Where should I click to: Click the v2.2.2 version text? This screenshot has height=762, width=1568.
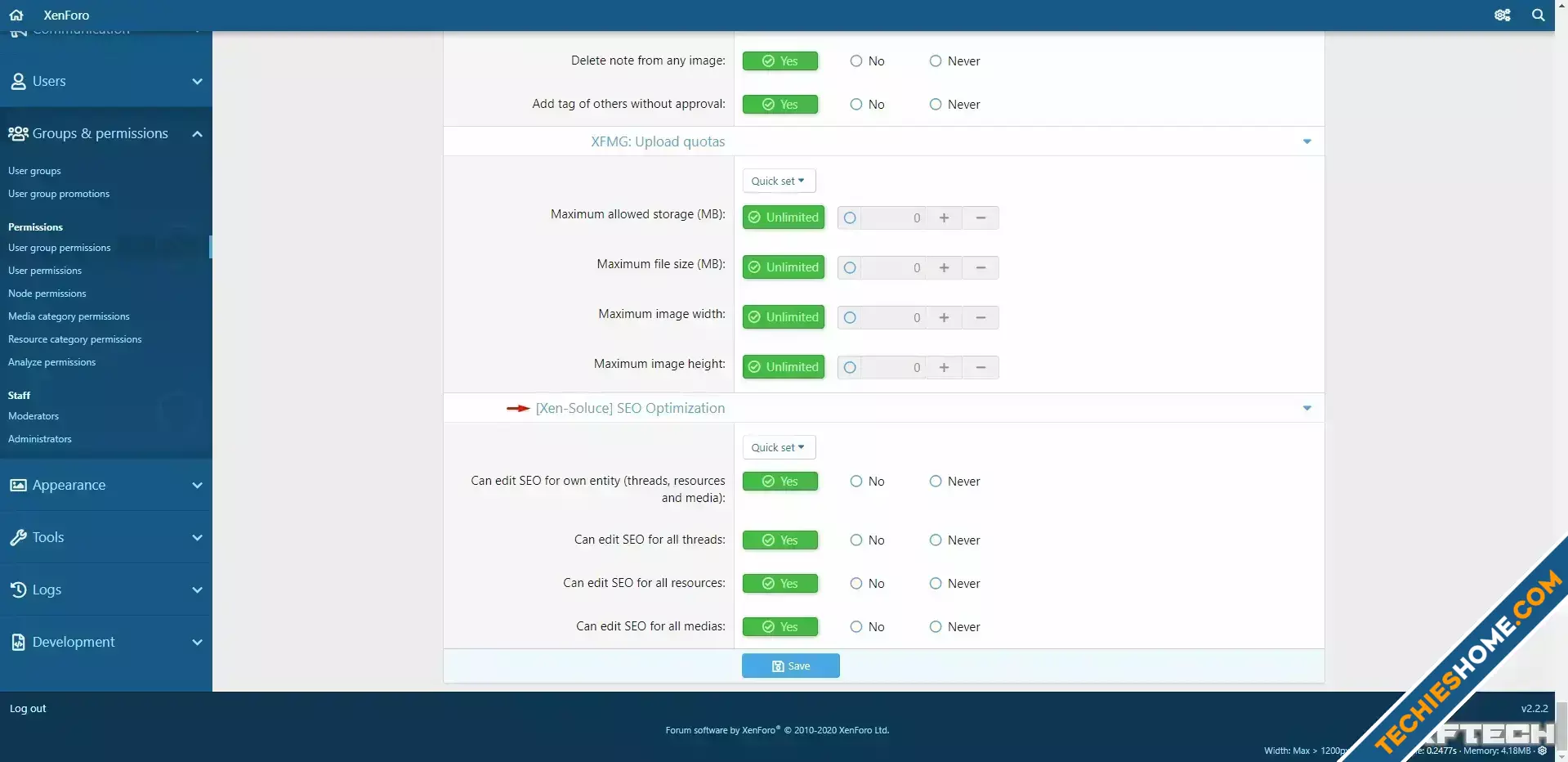1534,709
